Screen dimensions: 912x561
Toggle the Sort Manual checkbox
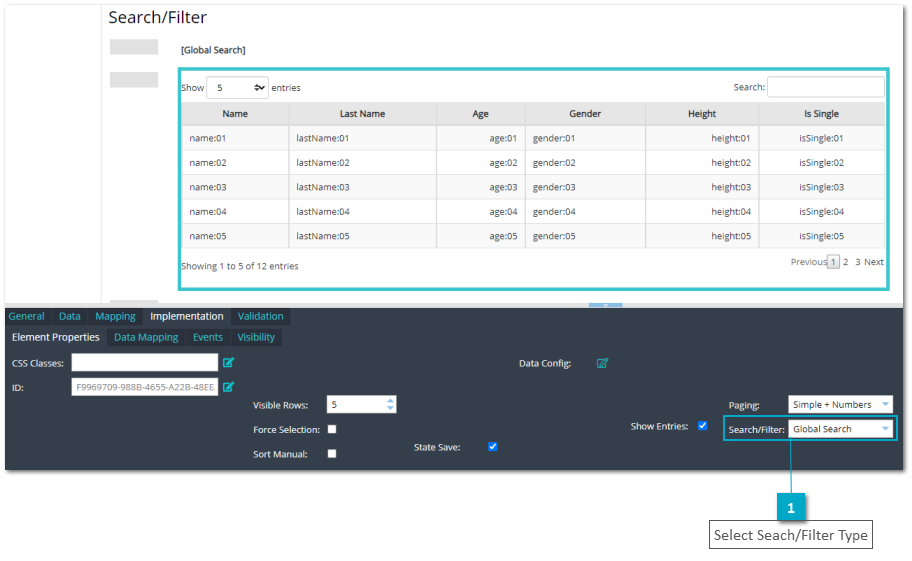(x=332, y=454)
